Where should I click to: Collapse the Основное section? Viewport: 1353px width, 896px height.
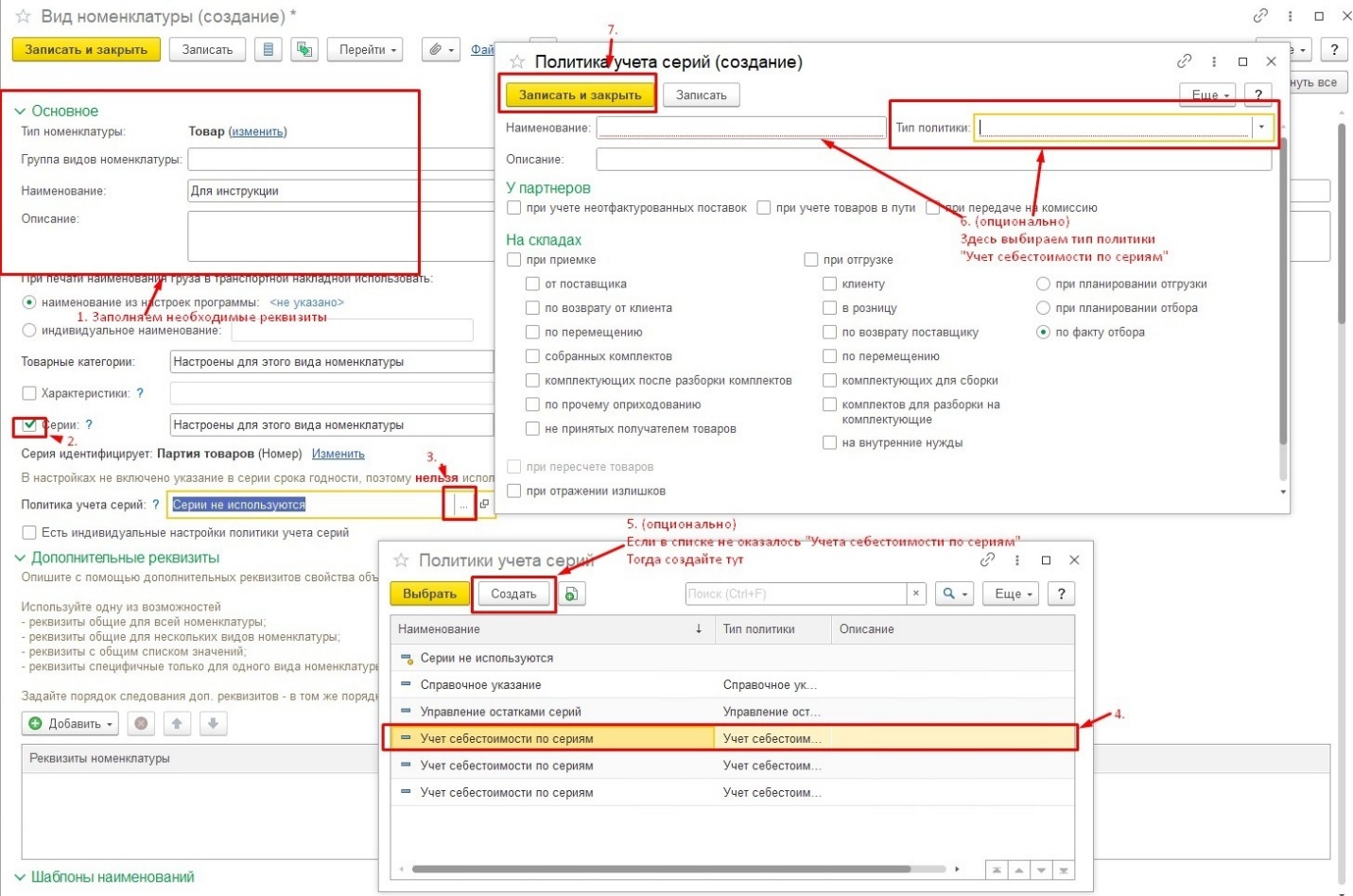point(21,112)
